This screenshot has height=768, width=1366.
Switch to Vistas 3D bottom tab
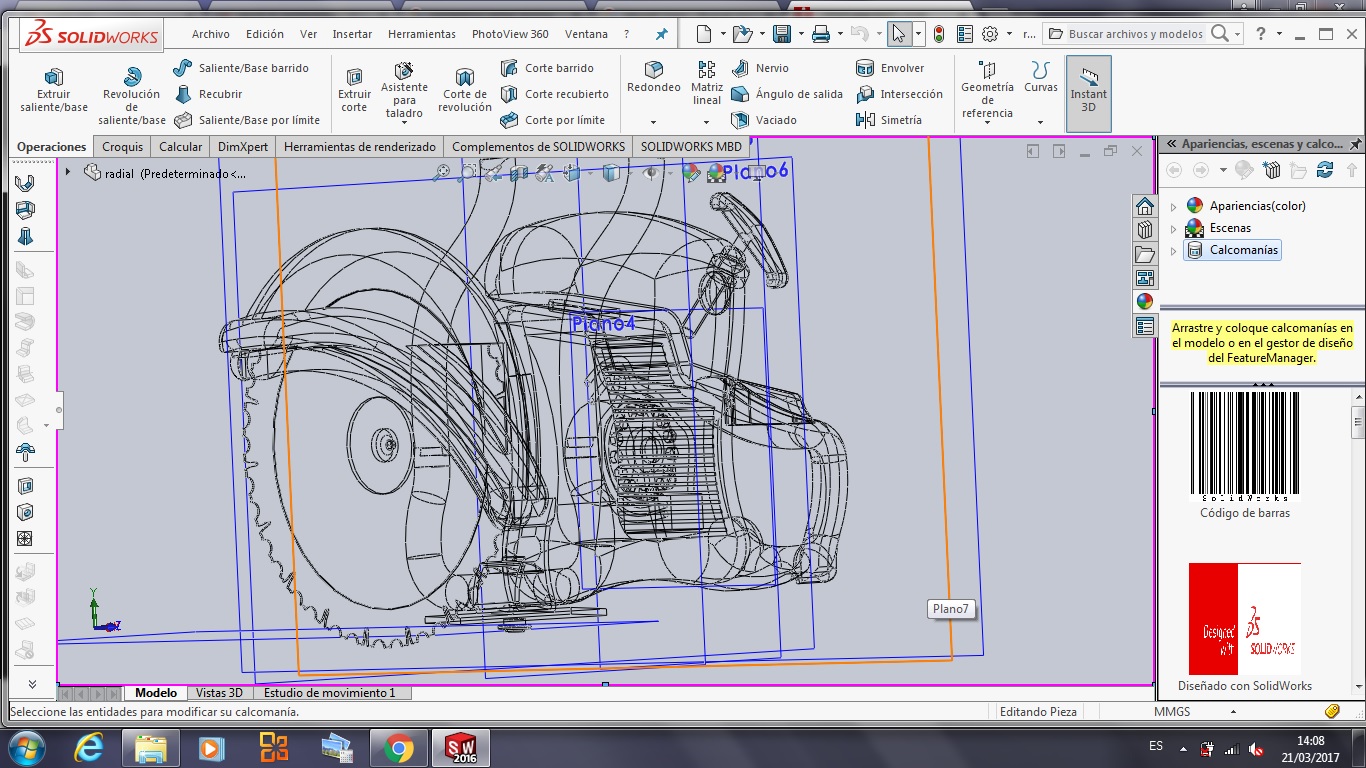coord(219,693)
